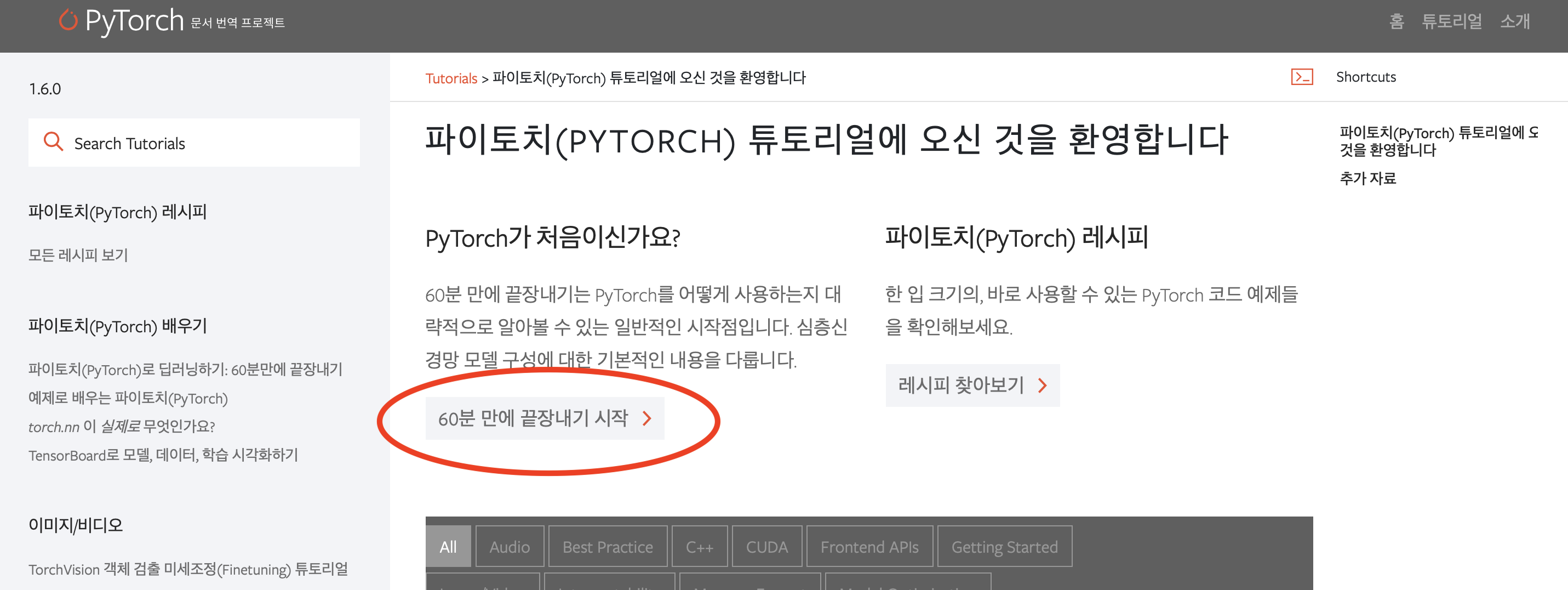Open the Tutorials breadcrumb link
1568x590 pixels.
(451, 78)
